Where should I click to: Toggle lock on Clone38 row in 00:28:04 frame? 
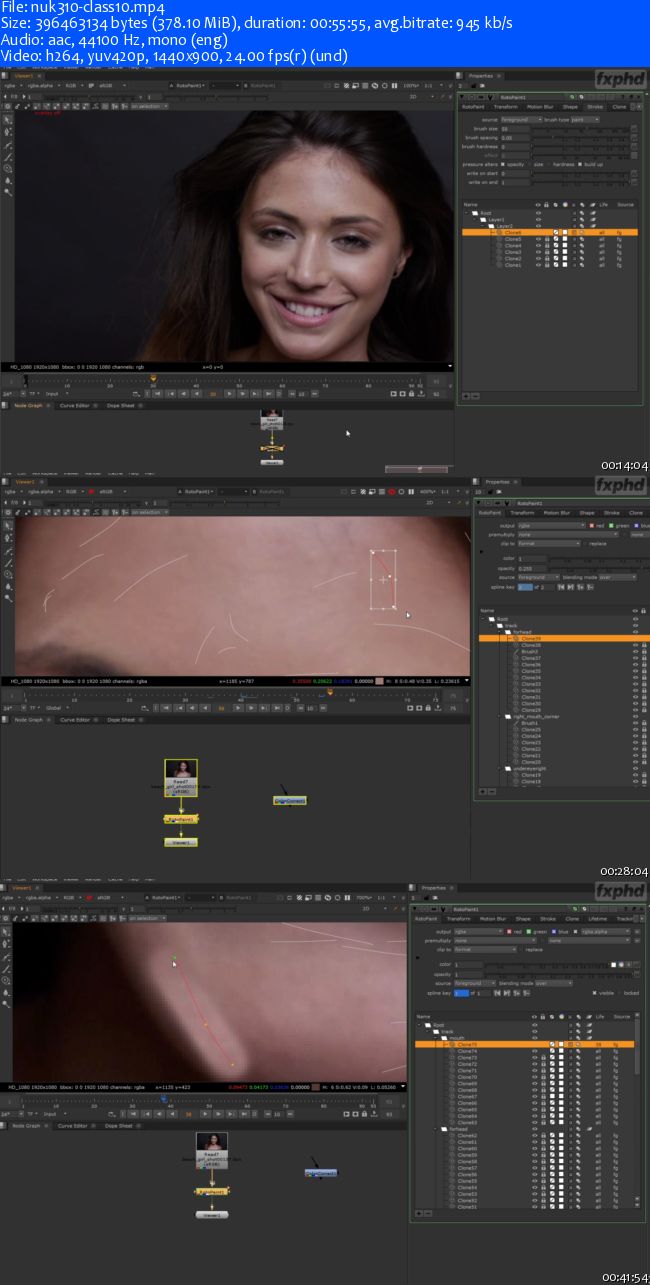pyautogui.click(x=644, y=645)
